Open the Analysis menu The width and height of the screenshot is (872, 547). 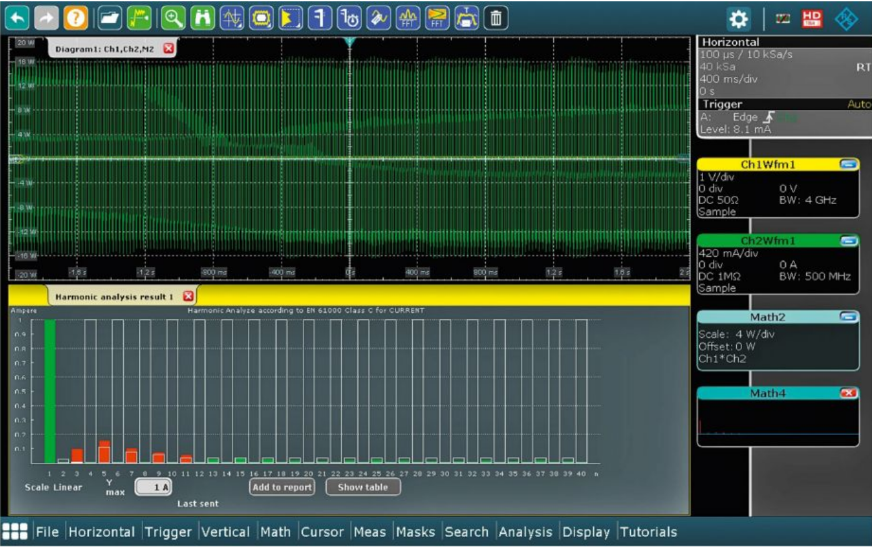coord(525,532)
